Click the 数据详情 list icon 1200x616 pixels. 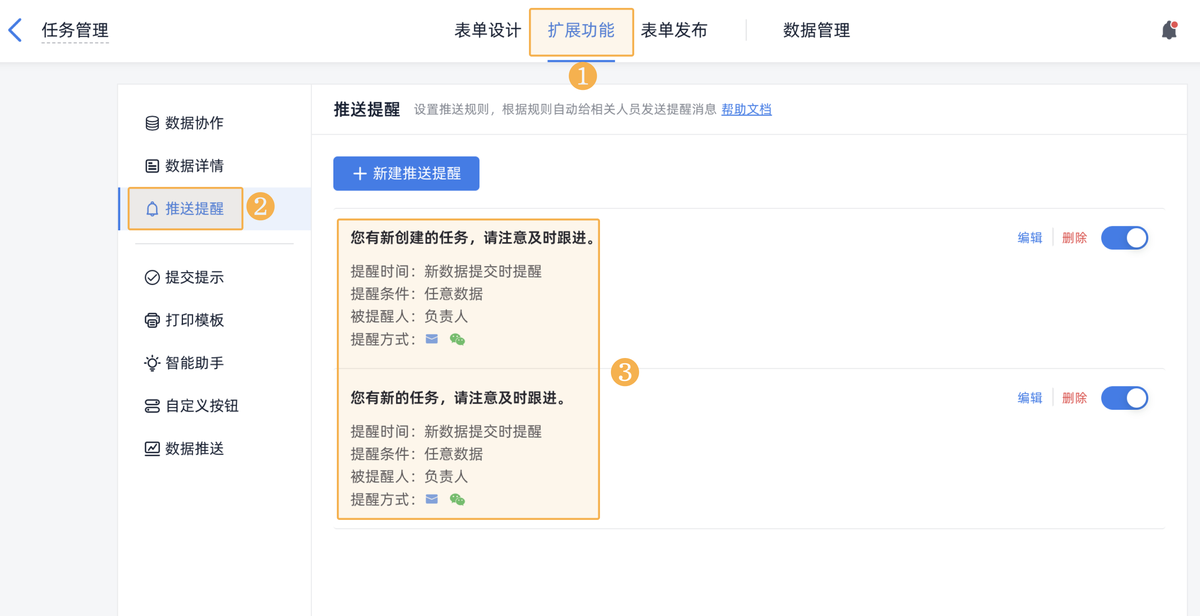[152, 166]
